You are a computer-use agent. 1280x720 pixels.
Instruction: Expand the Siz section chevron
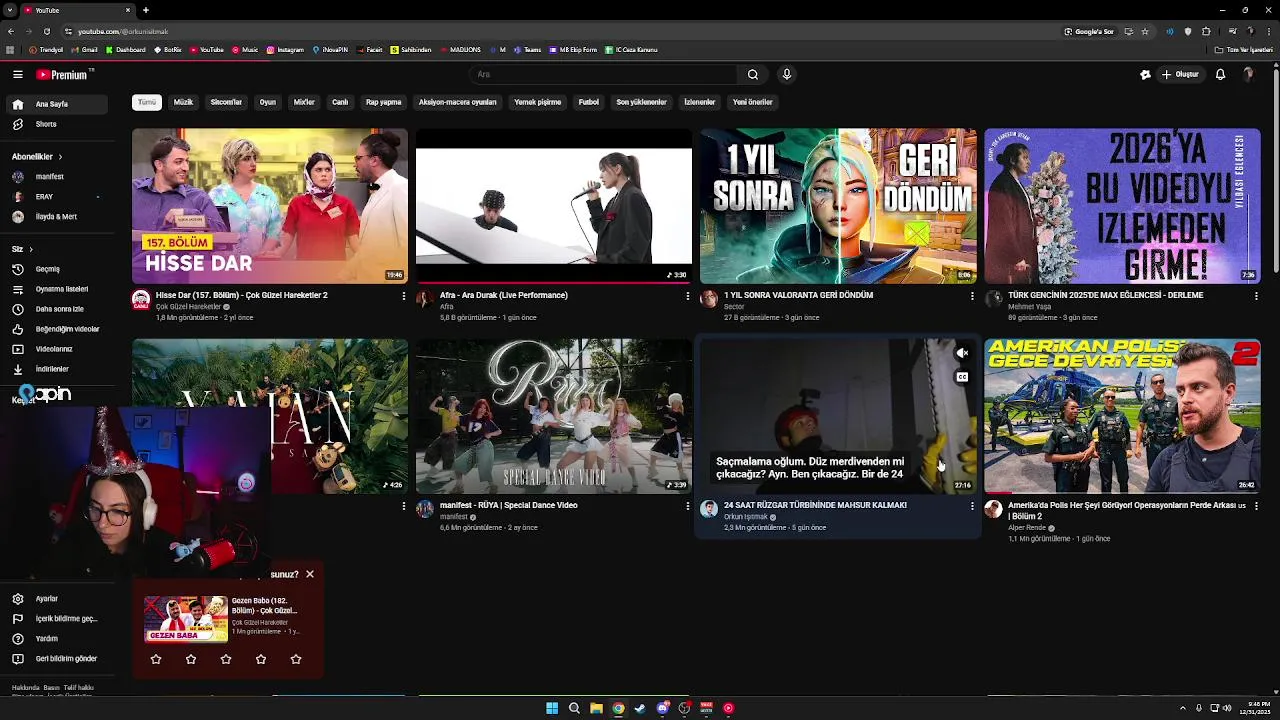click(x=30, y=249)
